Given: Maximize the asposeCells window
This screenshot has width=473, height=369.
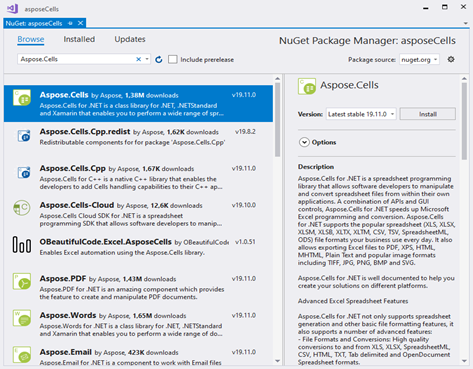Looking at the screenshot, I should click(445, 7).
